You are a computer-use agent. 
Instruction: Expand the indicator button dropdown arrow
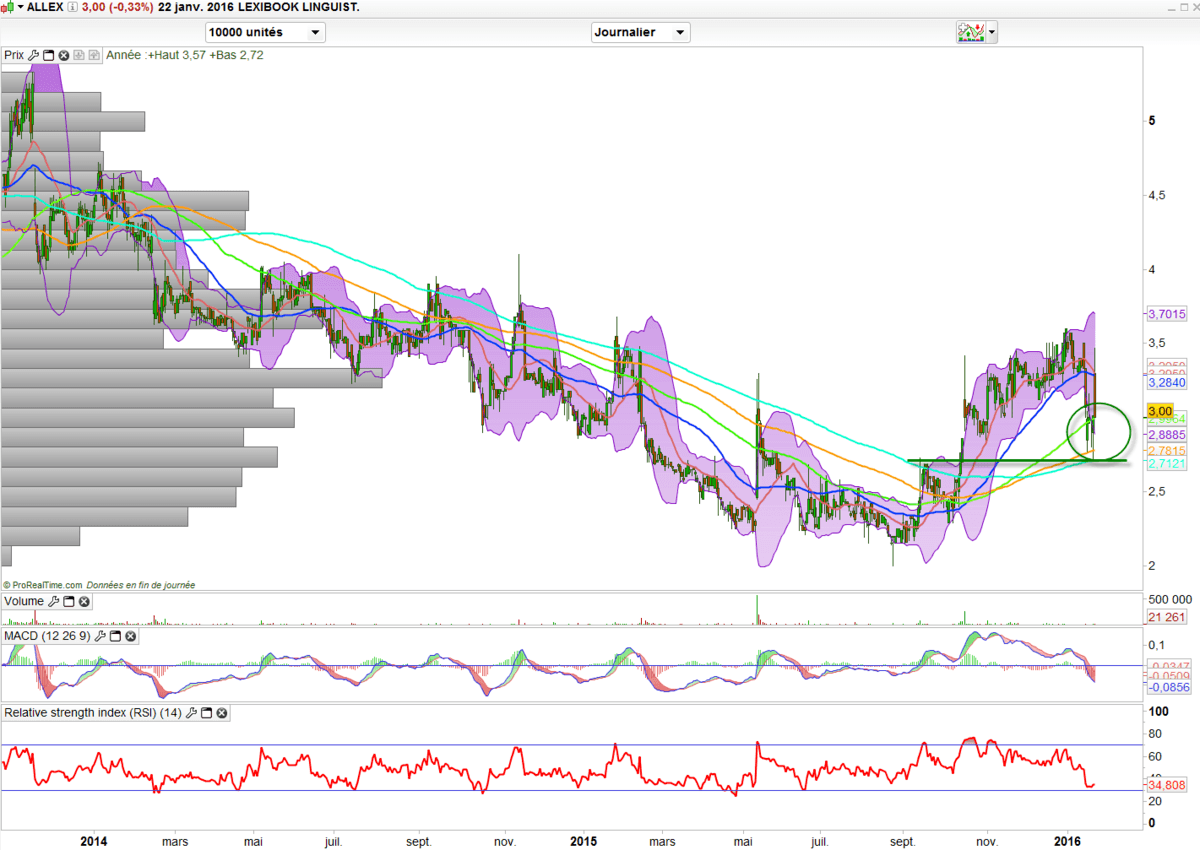[991, 32]
